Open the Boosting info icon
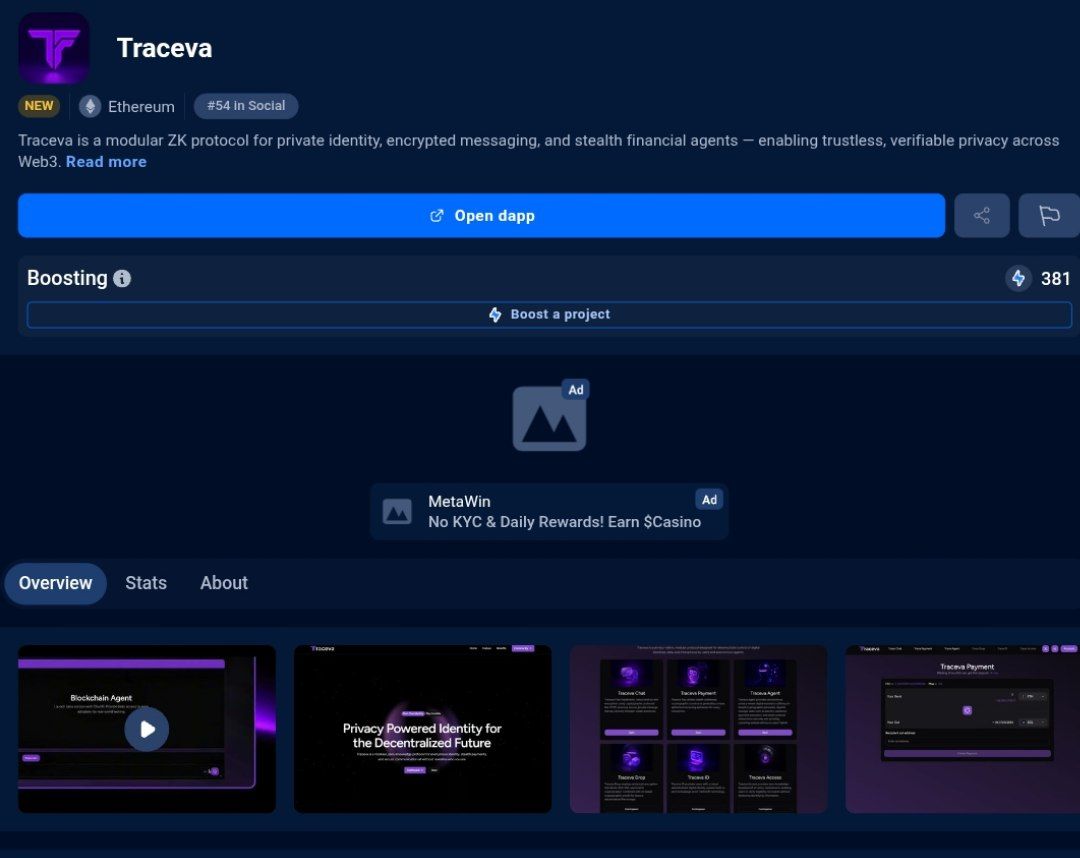The image size is (1080, 858). (122, 278)
